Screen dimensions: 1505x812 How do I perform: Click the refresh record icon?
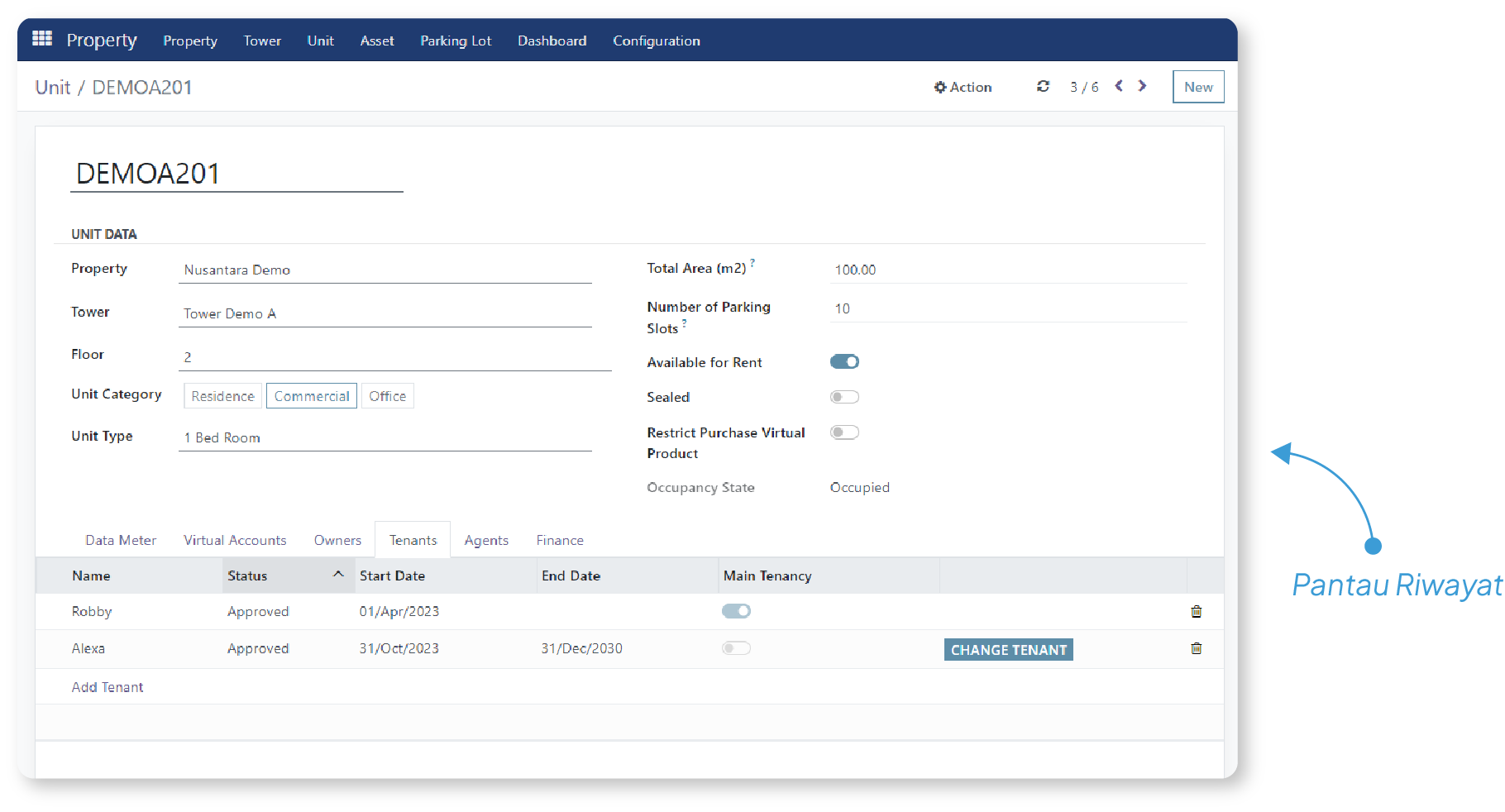1043,87
